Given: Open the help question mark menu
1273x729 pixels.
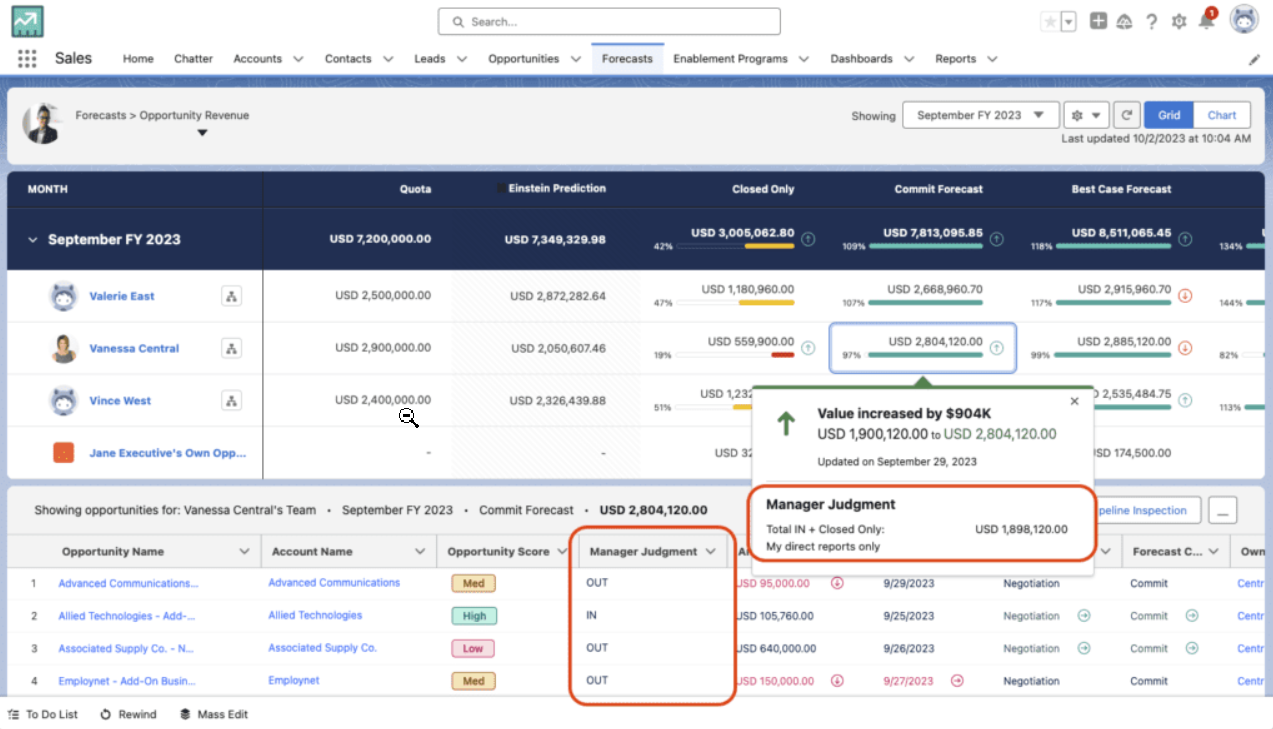Looking at the screenshot, I should [1152, 21].
